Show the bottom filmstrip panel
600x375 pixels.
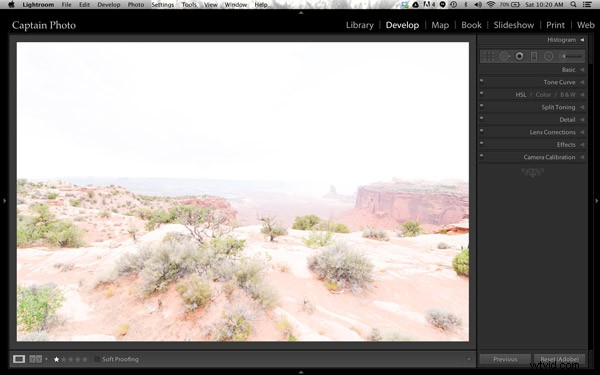301,372
